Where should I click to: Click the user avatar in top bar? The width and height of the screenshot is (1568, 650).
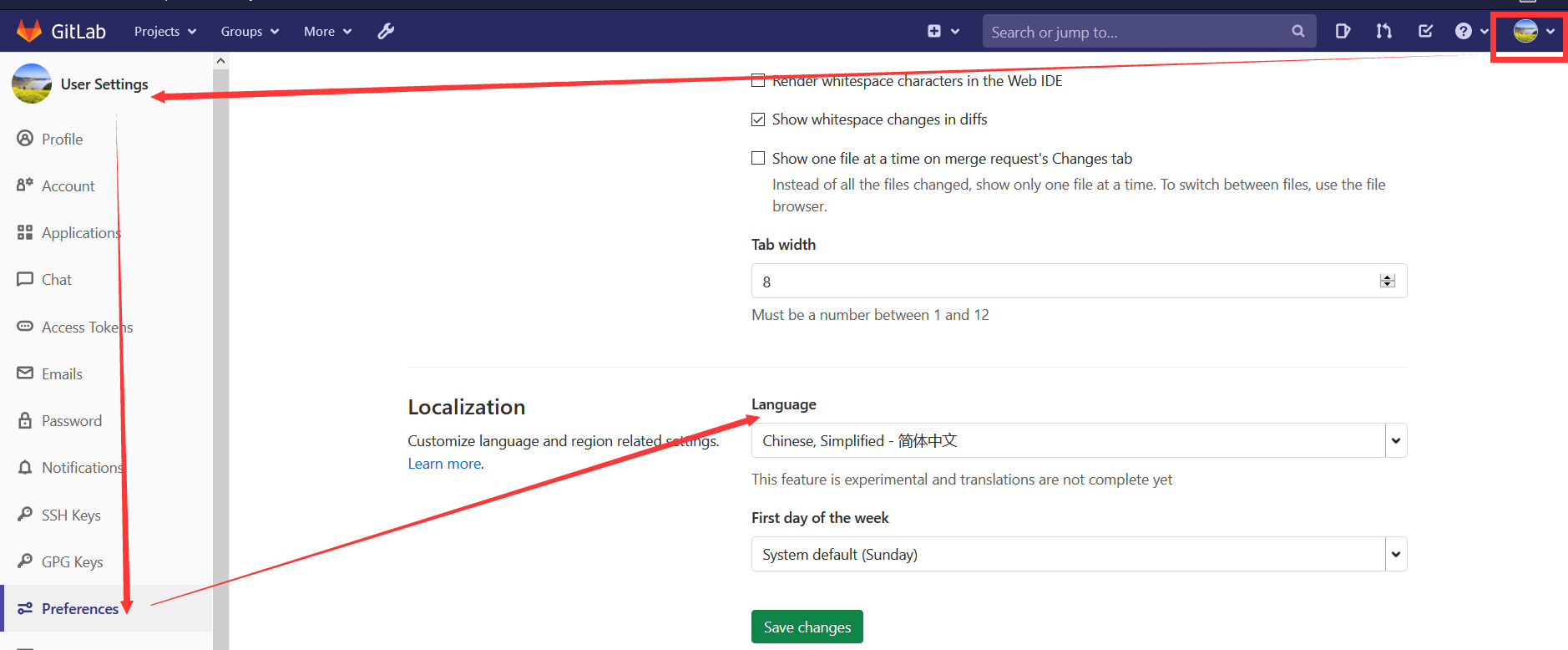[x=1525, y=31]
